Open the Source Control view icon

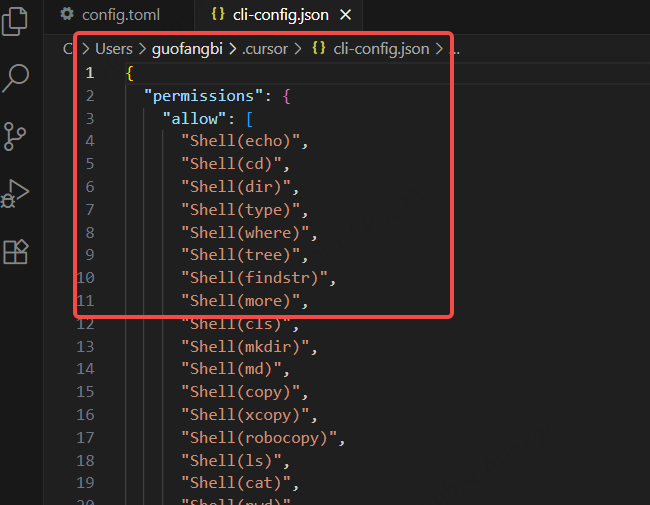click(15, 136)
